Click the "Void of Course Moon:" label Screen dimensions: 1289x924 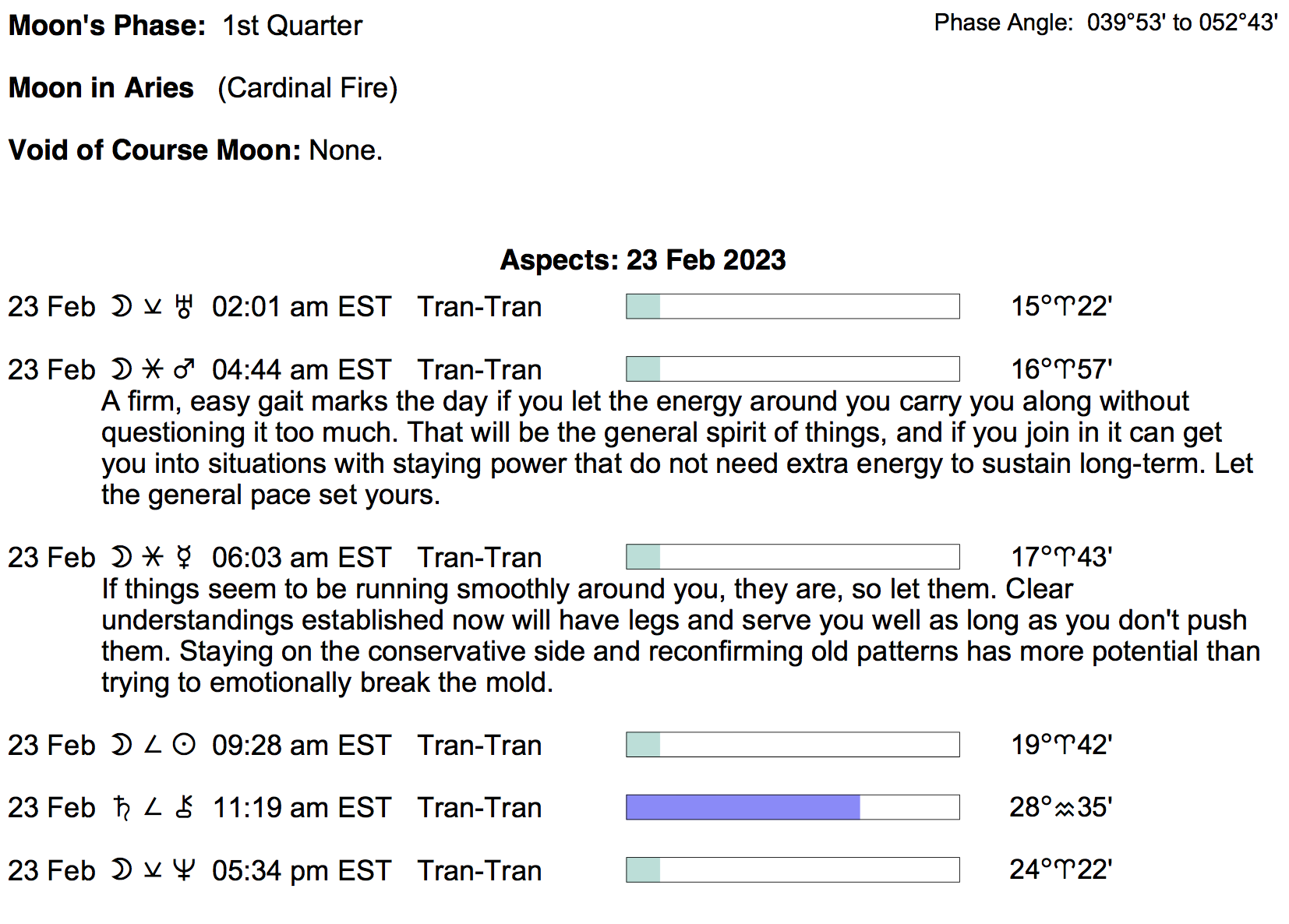(154, 150)
